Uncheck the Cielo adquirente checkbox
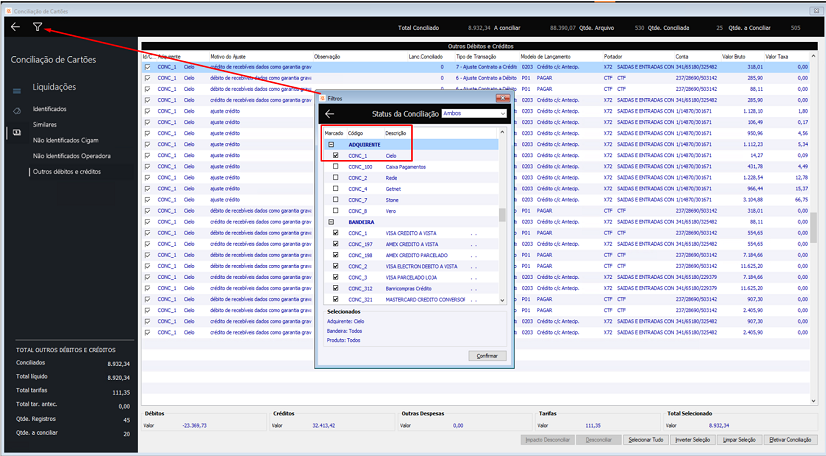Image resolution: width=826 pixels, height=456 pixels. point(336,155)
